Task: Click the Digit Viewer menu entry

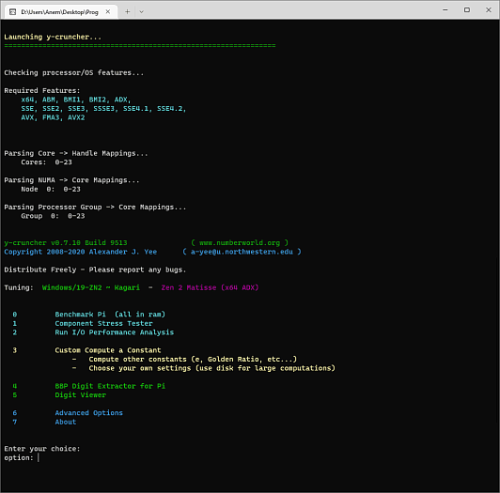Action: click(x=80, y=395)
